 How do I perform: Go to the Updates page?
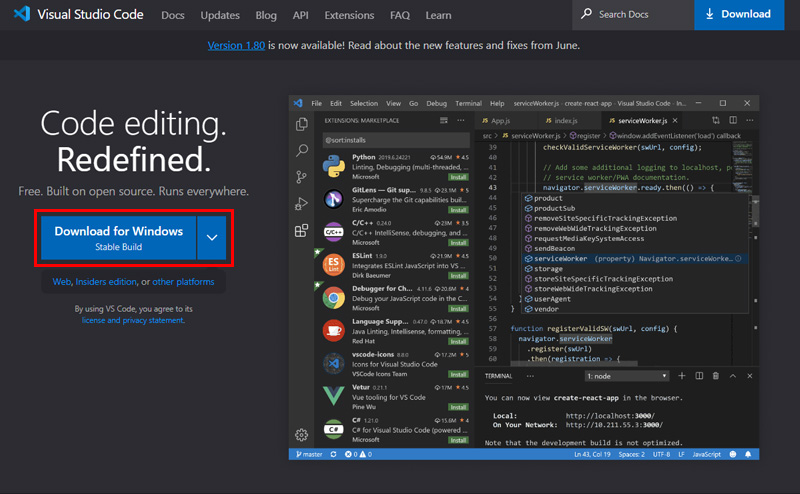[220, 15]
